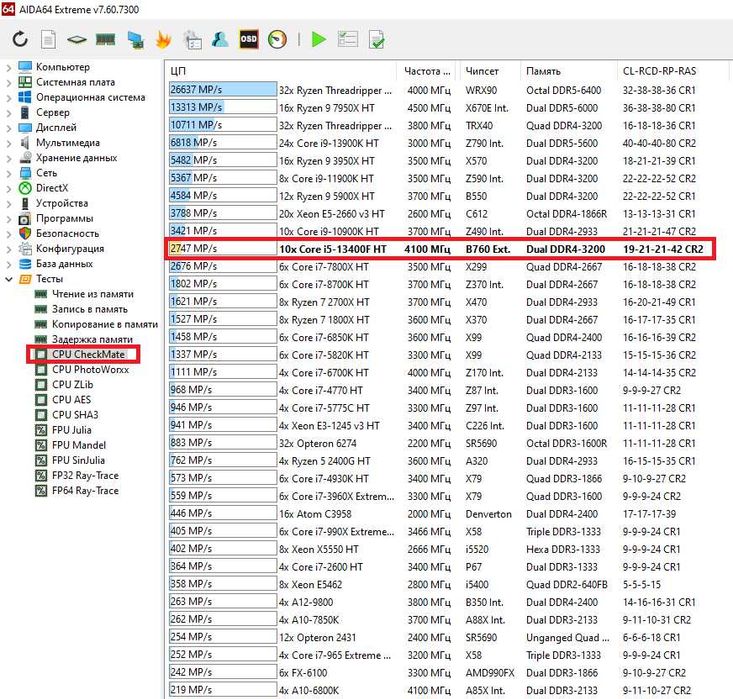Select the Сеть tree node

coord(46,173)
